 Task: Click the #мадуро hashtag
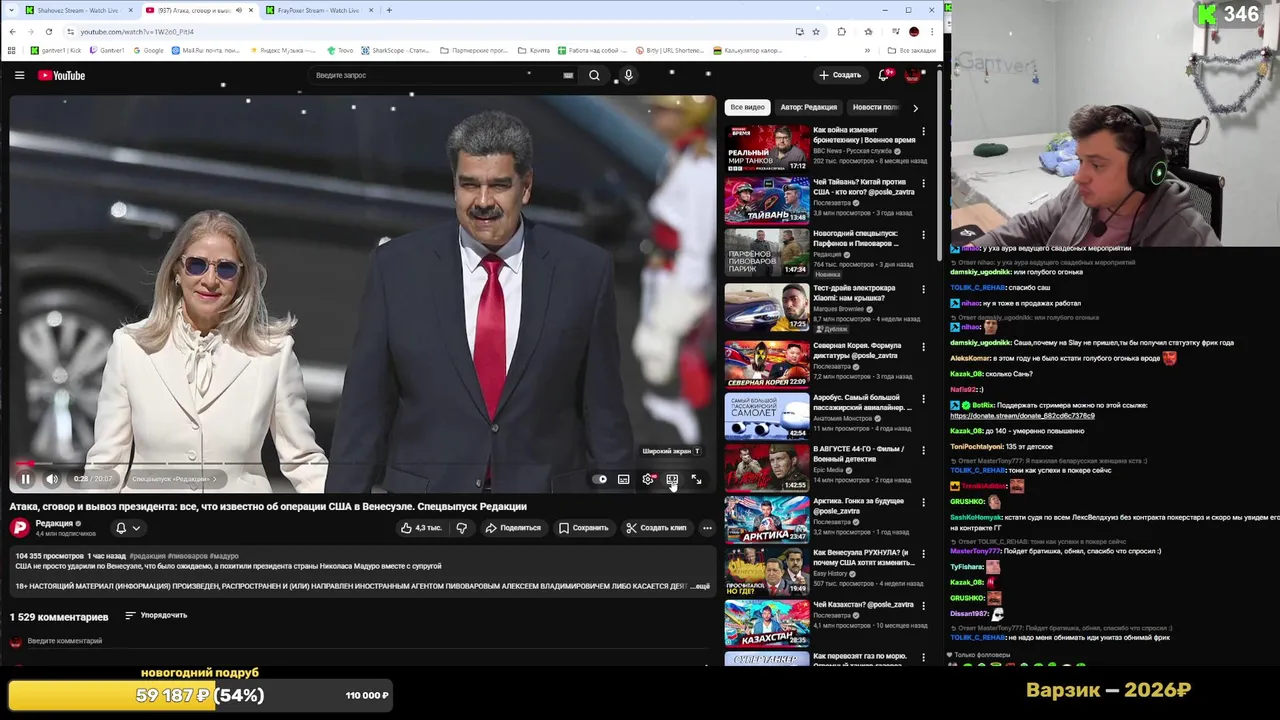click(224, 556)
